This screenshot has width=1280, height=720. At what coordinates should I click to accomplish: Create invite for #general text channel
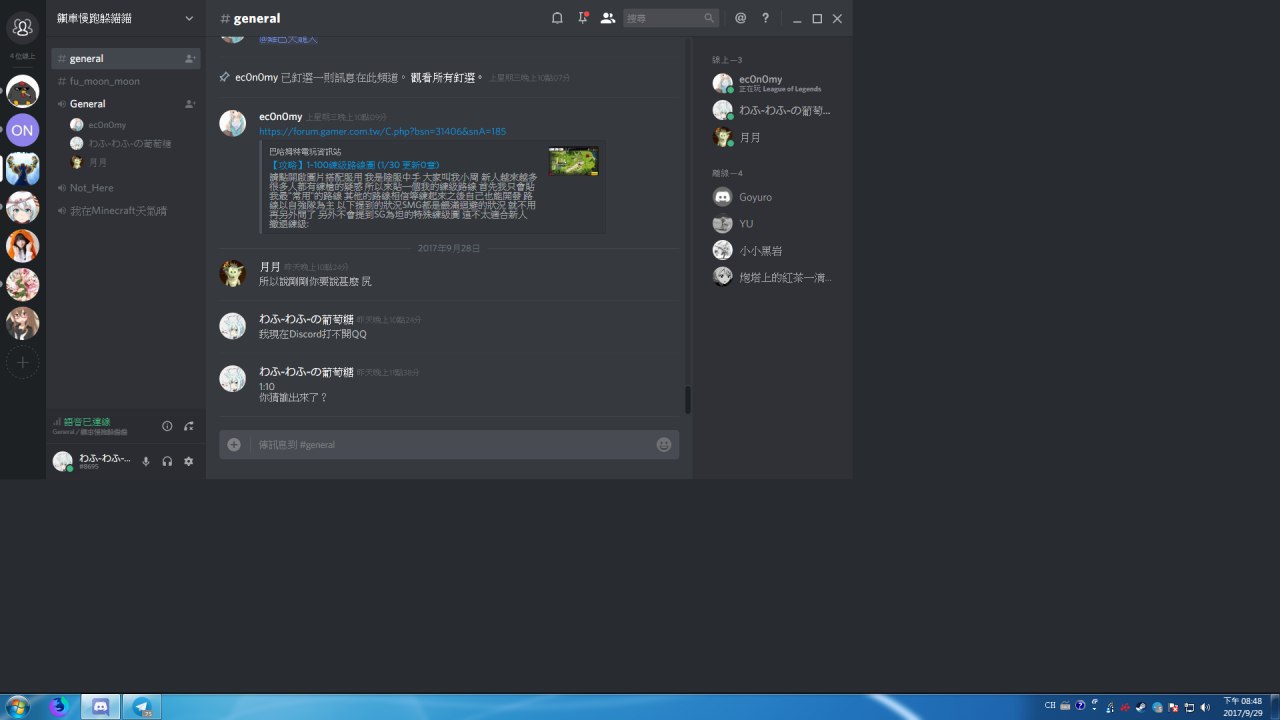pos(190,59)
